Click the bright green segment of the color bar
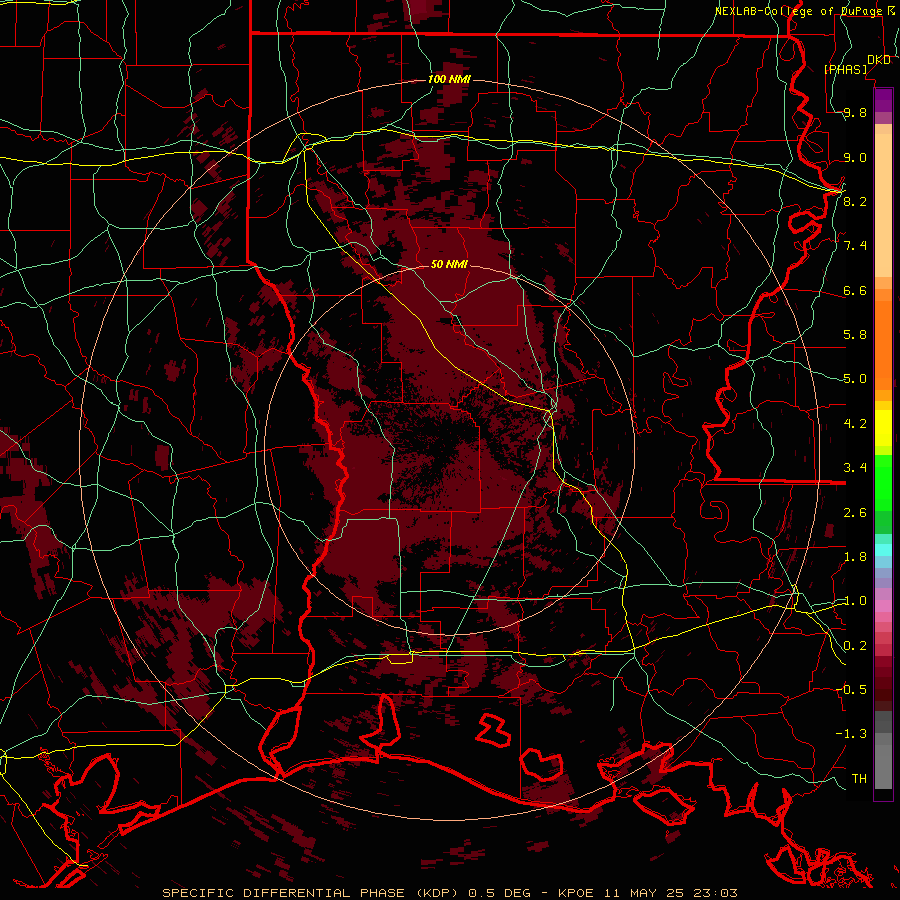The width and height of the screenshot is (900, 900). point(883,482)
